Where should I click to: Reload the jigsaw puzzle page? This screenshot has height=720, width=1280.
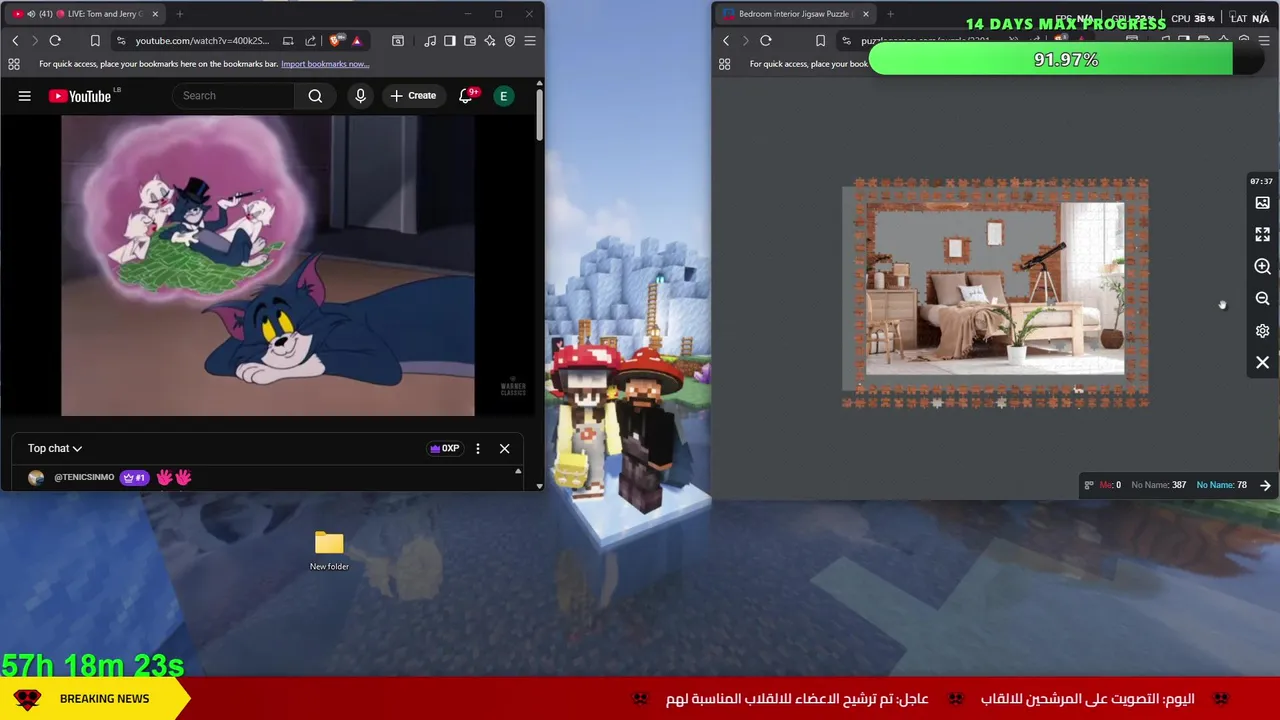pyautogui.click(x=766, y=41)
